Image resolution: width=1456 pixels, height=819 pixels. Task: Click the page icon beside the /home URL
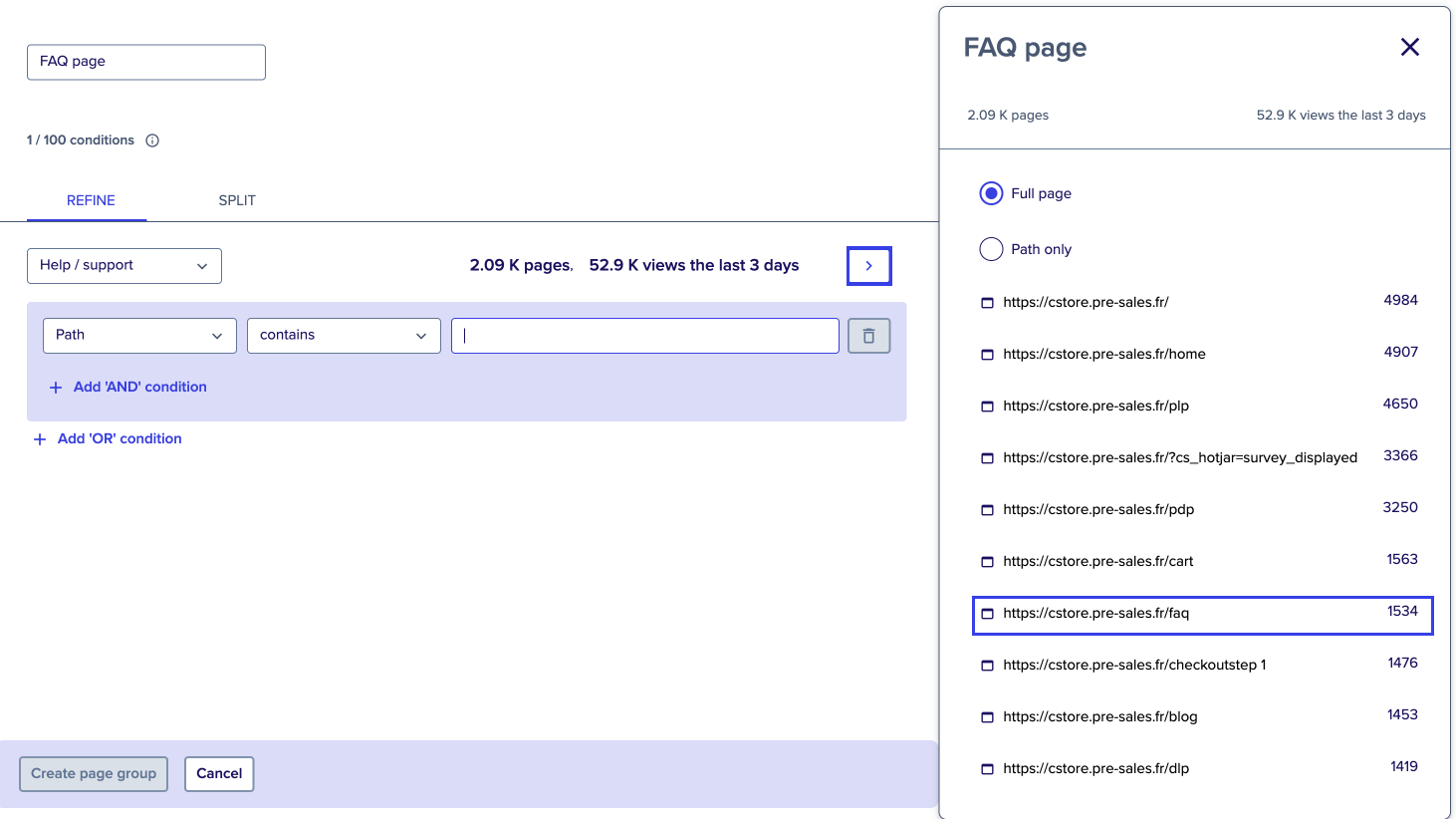[987, 353]
